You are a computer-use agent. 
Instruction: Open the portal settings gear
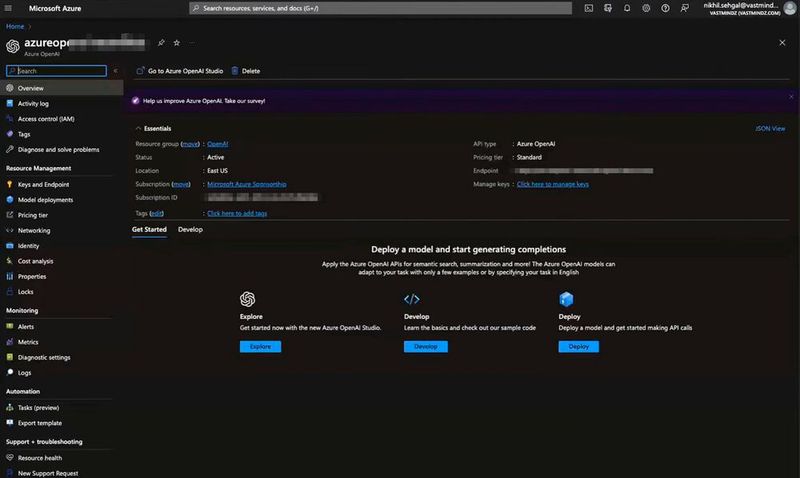click(646, 8)
